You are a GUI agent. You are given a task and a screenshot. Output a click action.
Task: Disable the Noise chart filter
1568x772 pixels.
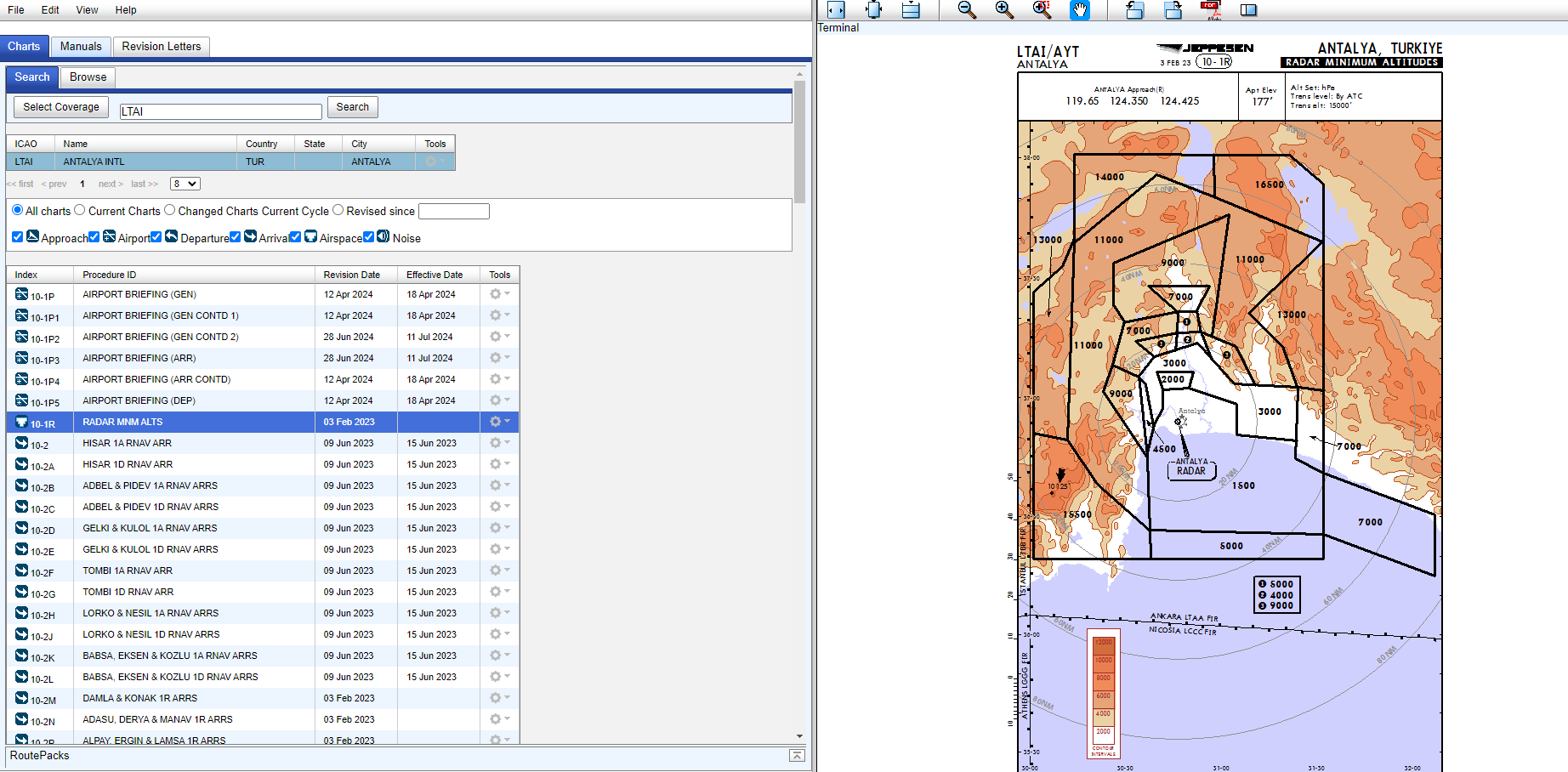(368, 237)
